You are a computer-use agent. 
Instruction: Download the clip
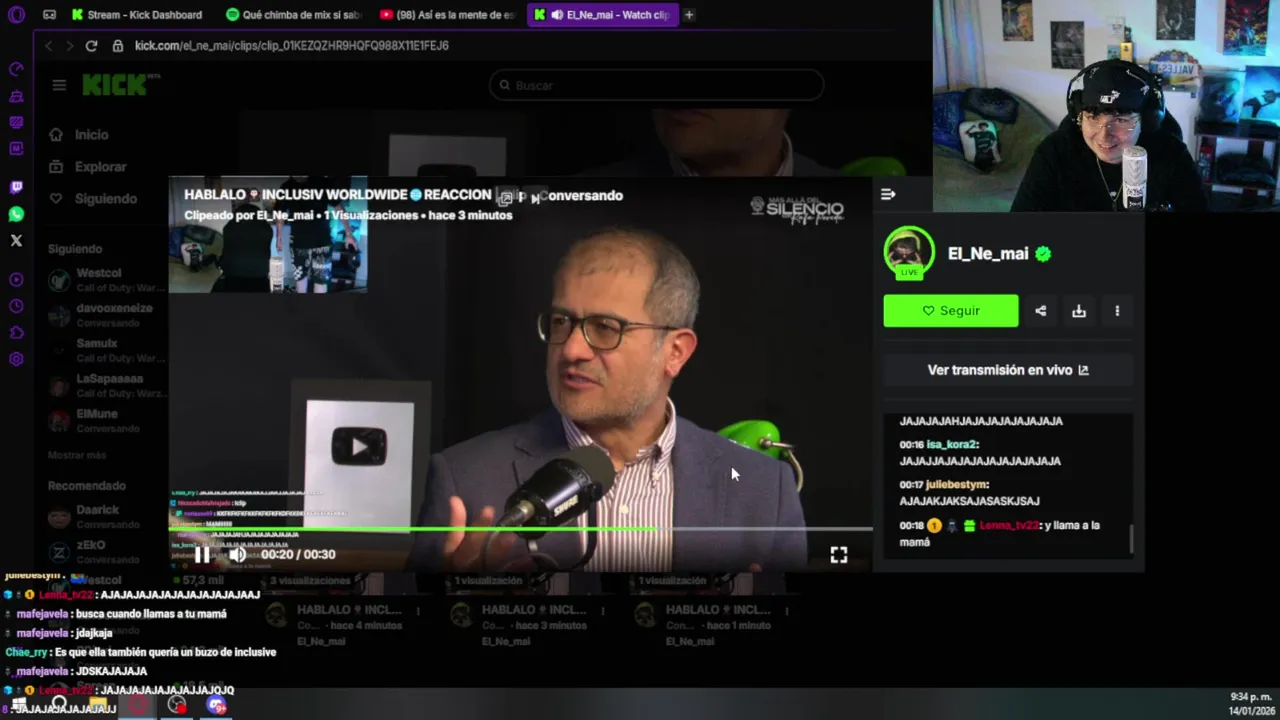point(1079,311)
